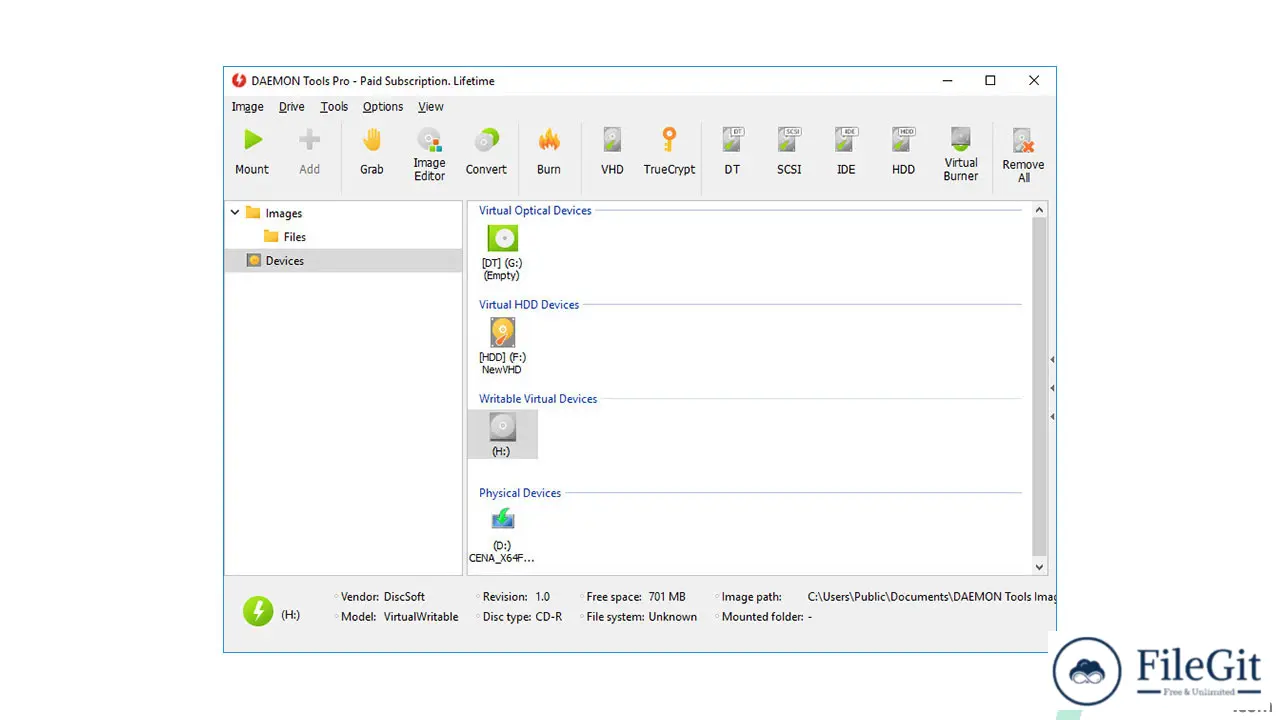Click the device list vertical scrollbar thumb
The width and height of the screenshot is (1280, 720).
coord(1039,386)
